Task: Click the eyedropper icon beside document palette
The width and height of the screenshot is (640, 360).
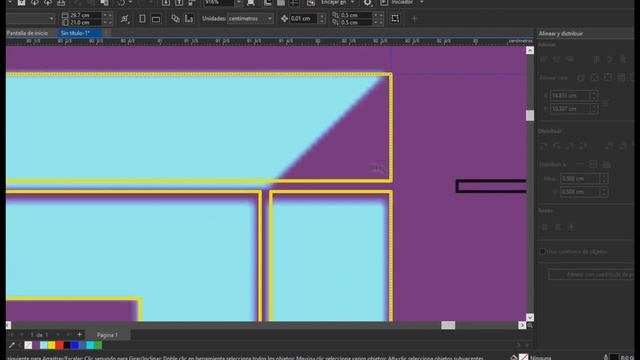Action: point(12,345)
